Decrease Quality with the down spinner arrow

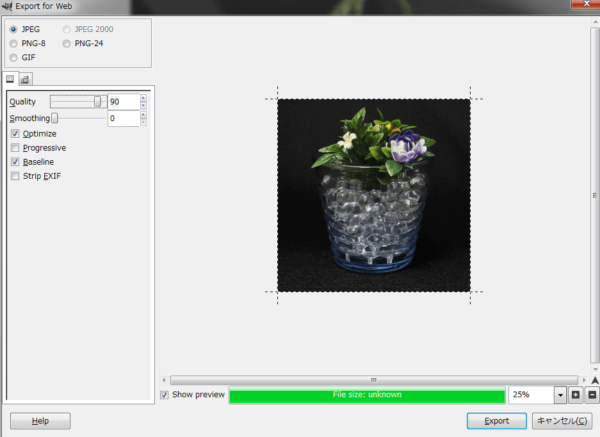pos(143,106)
